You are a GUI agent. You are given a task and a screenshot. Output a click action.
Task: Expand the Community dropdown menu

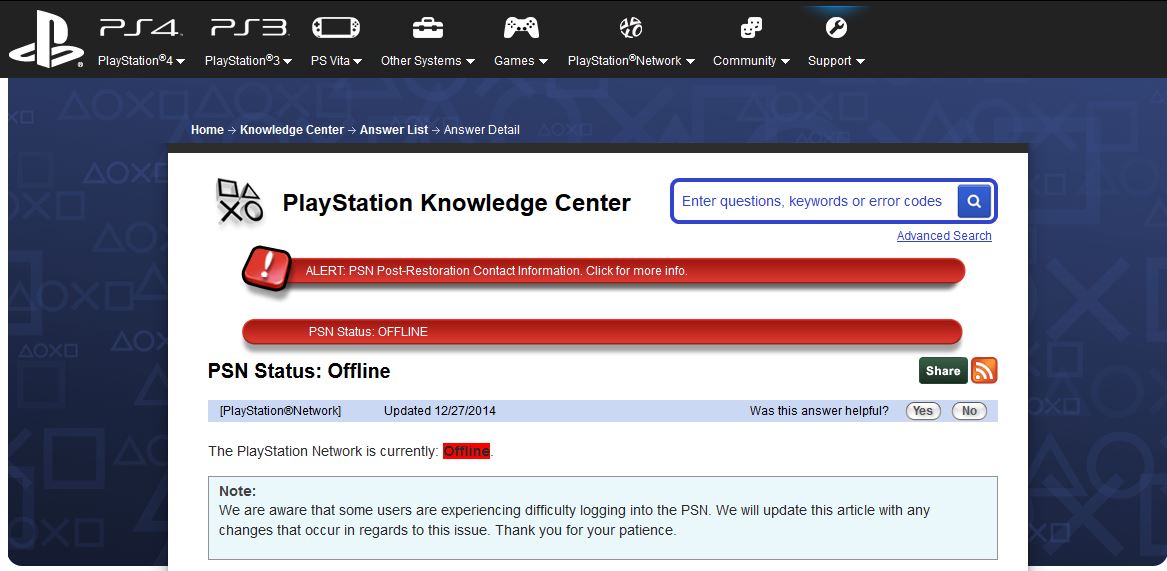pyautogui.click(x=751, y=61)
